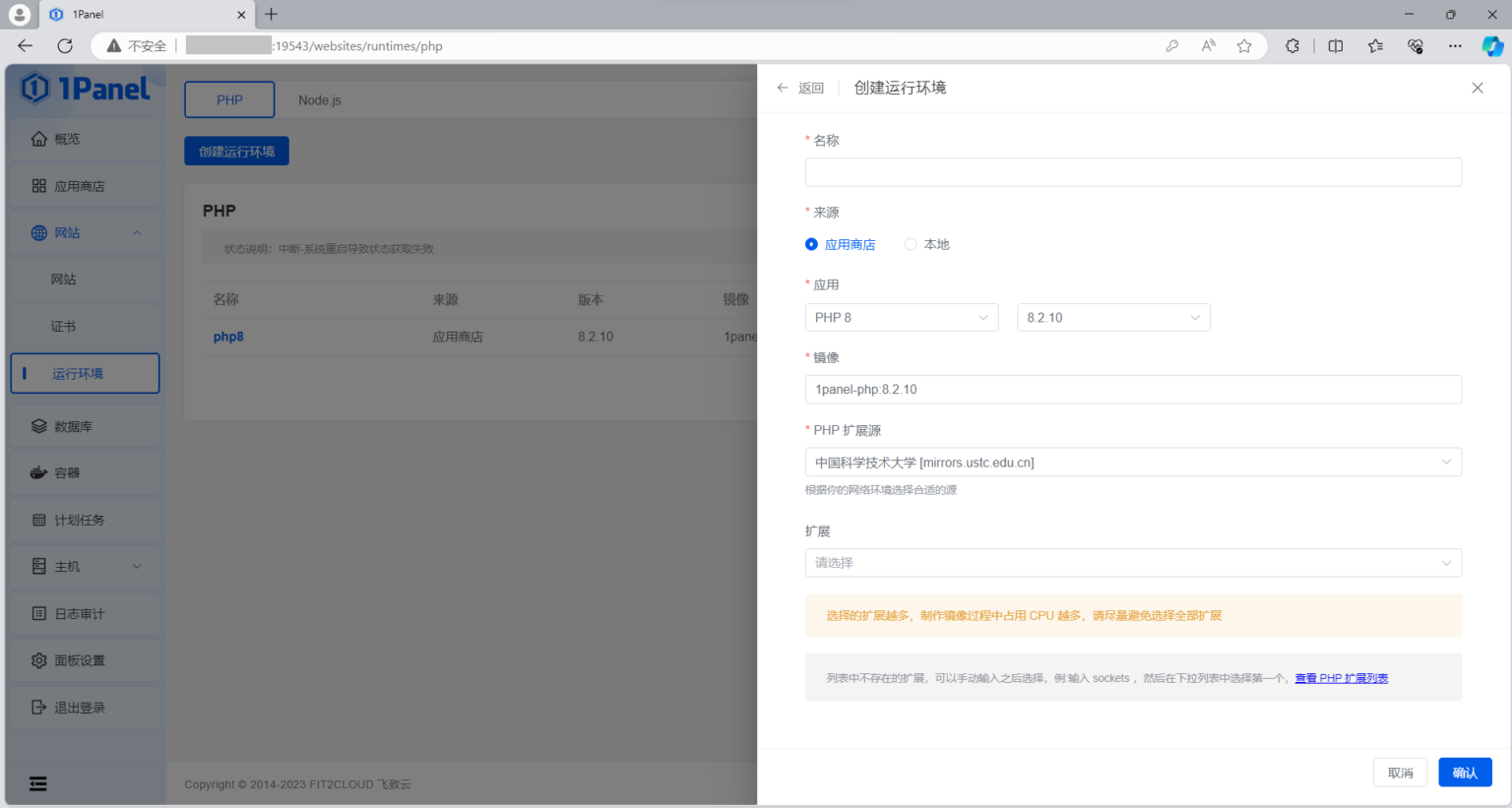Viewport: 1512px width, 808px height.
Task: Click the 确认 confirm button
Action: 1465,772
